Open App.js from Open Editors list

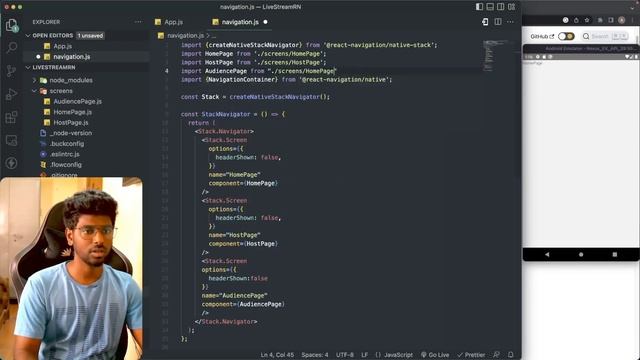[x=62, y=46]
